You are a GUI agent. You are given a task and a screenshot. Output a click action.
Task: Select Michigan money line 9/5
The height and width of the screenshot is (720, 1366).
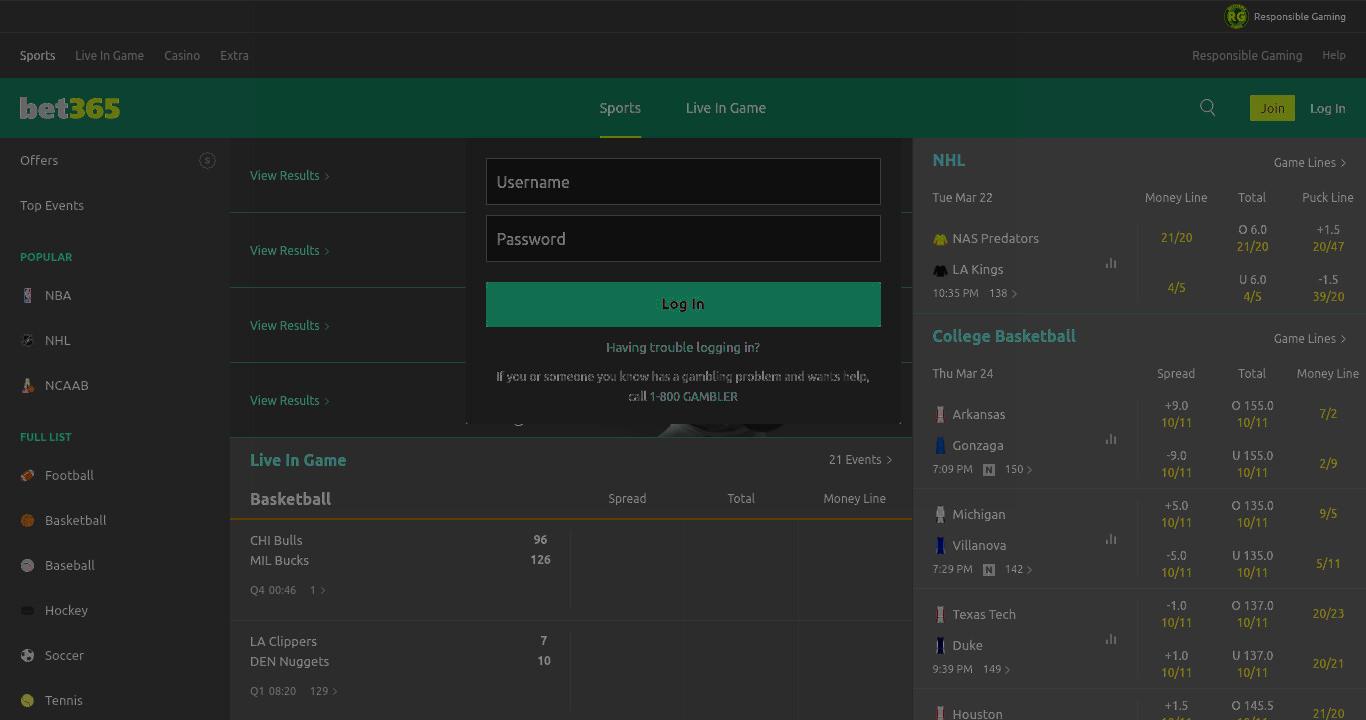1328,514
